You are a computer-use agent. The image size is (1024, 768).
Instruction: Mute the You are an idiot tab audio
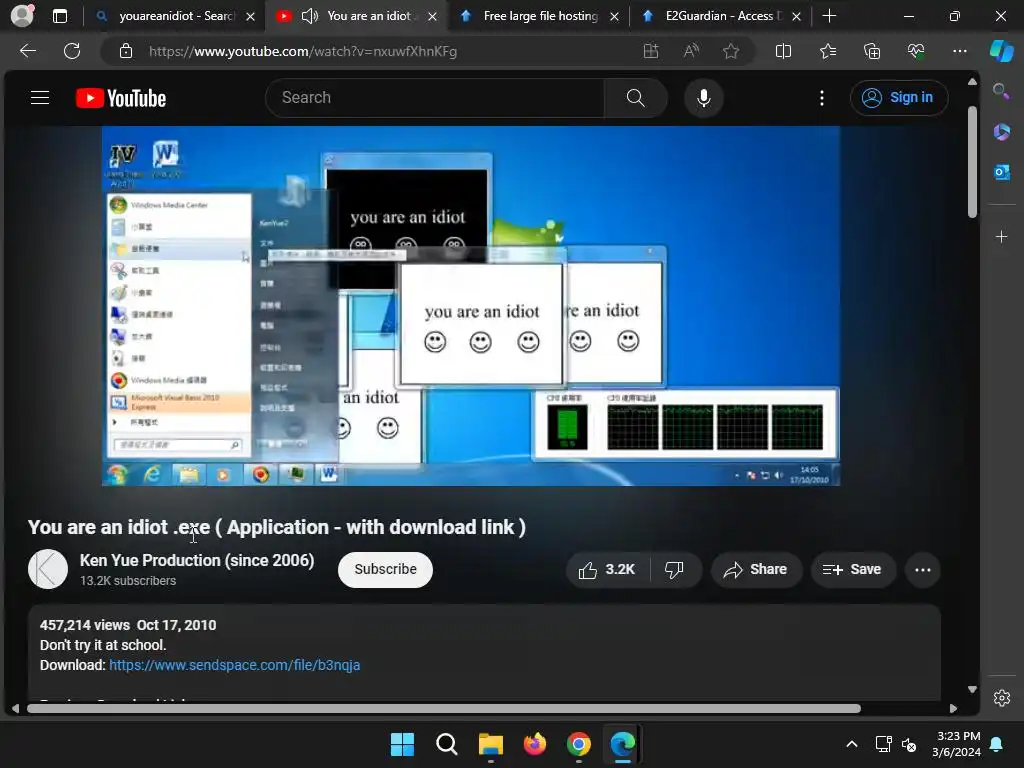click(310, 16)
